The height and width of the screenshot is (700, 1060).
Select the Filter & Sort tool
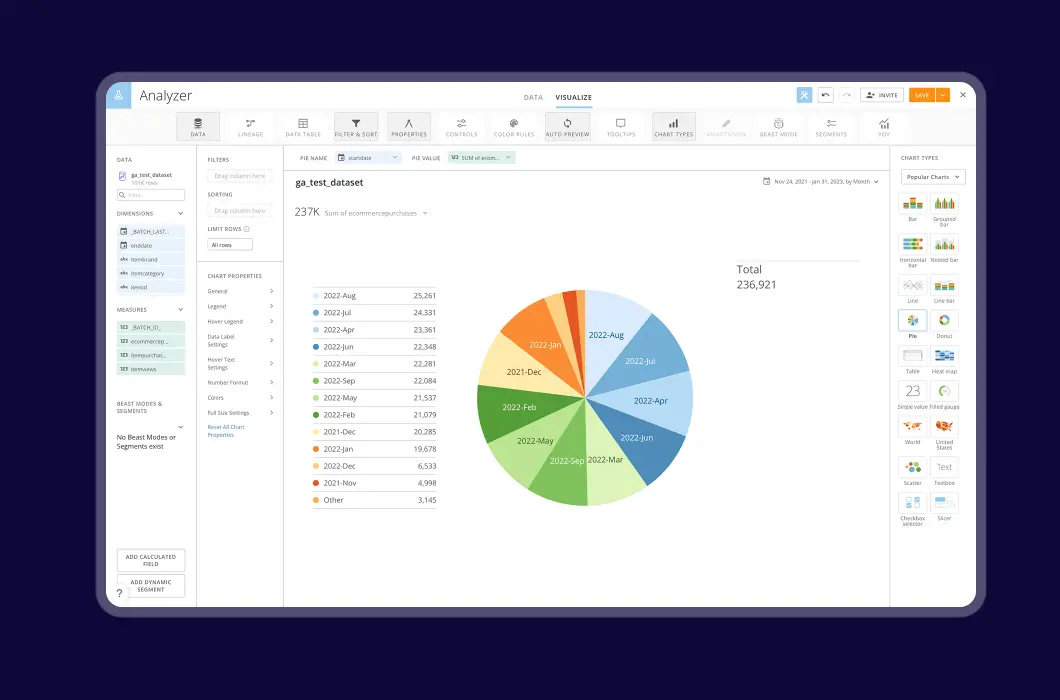pos(356,125)
